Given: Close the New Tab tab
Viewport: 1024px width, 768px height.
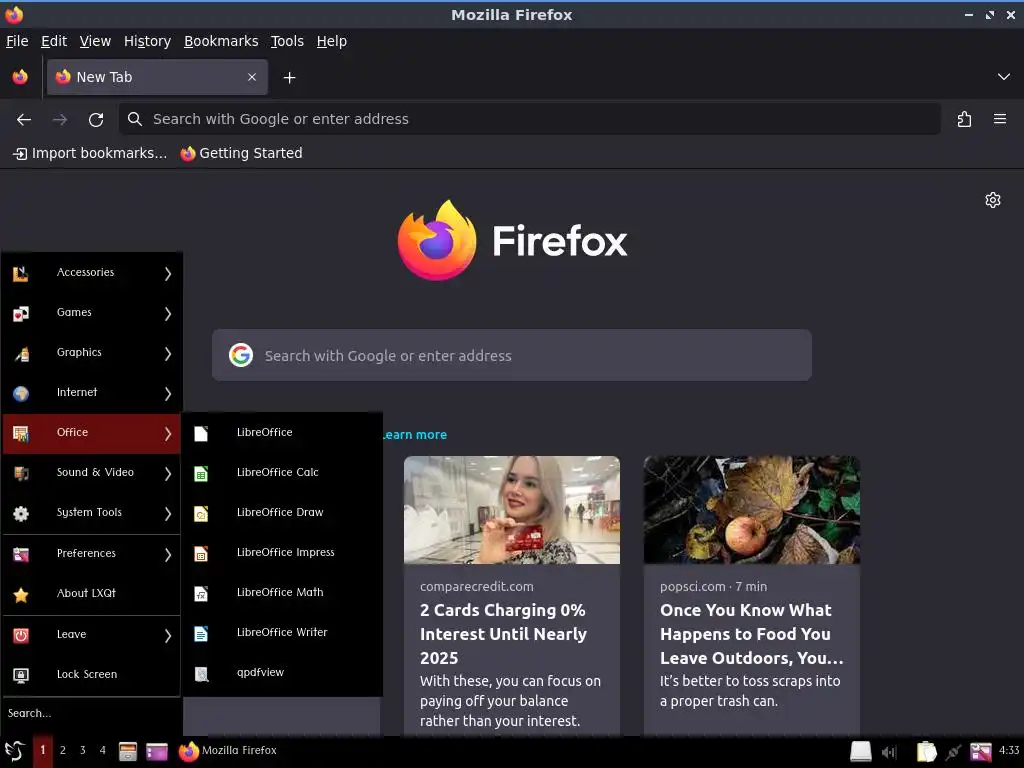Looking at the screenshot, I should pos(252,77).
